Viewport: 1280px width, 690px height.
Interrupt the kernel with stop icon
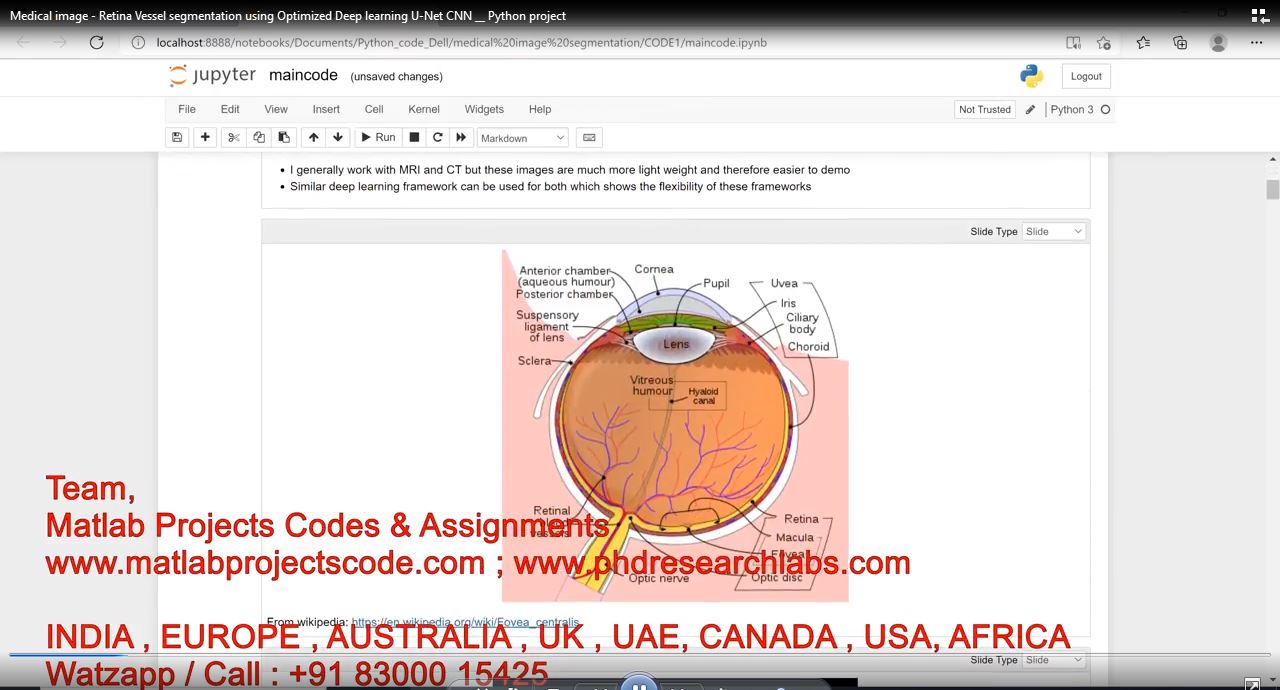[414, 138]
